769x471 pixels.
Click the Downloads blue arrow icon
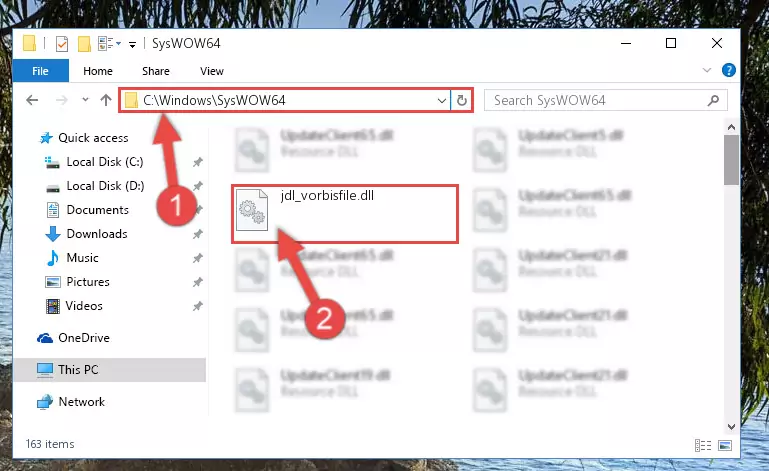click(x=52, y=234)
